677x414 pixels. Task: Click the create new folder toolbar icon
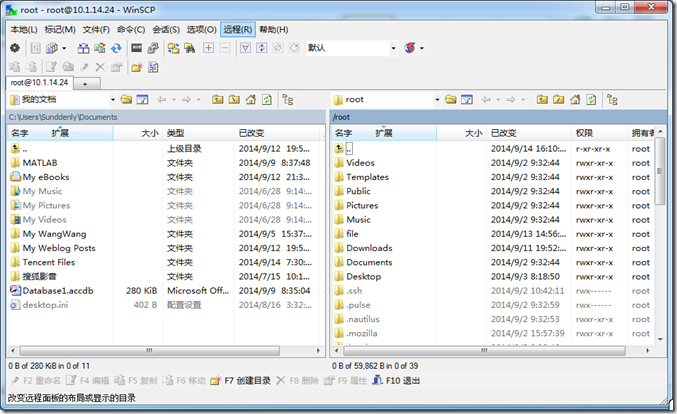coord(137,67)
